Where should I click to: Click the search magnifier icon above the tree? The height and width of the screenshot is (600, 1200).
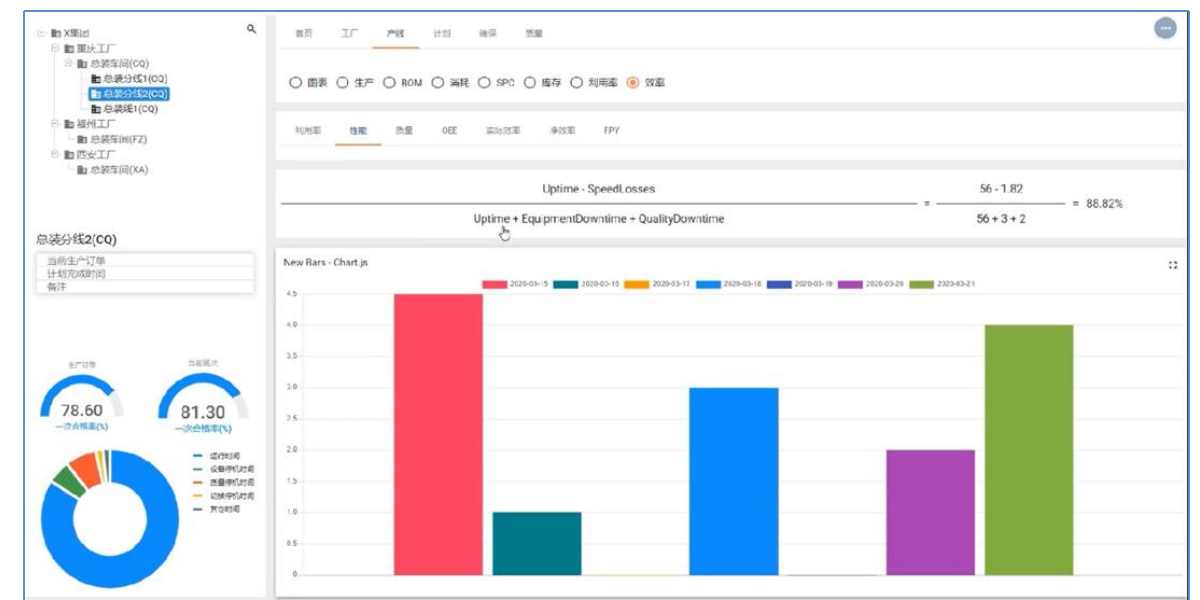point(251,30)
